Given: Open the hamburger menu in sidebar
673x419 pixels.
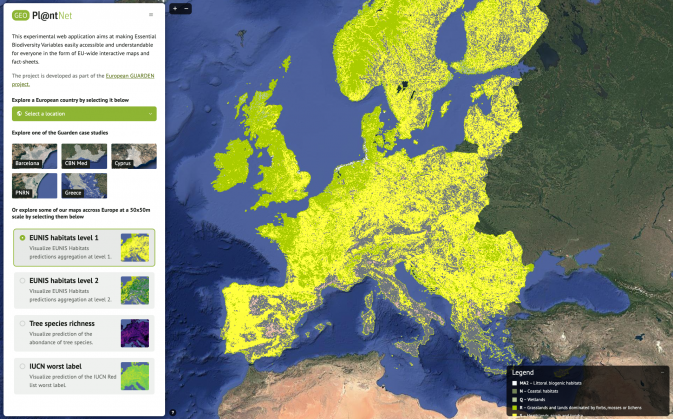Looking at the screenshot, I should (x=151, y=14).
